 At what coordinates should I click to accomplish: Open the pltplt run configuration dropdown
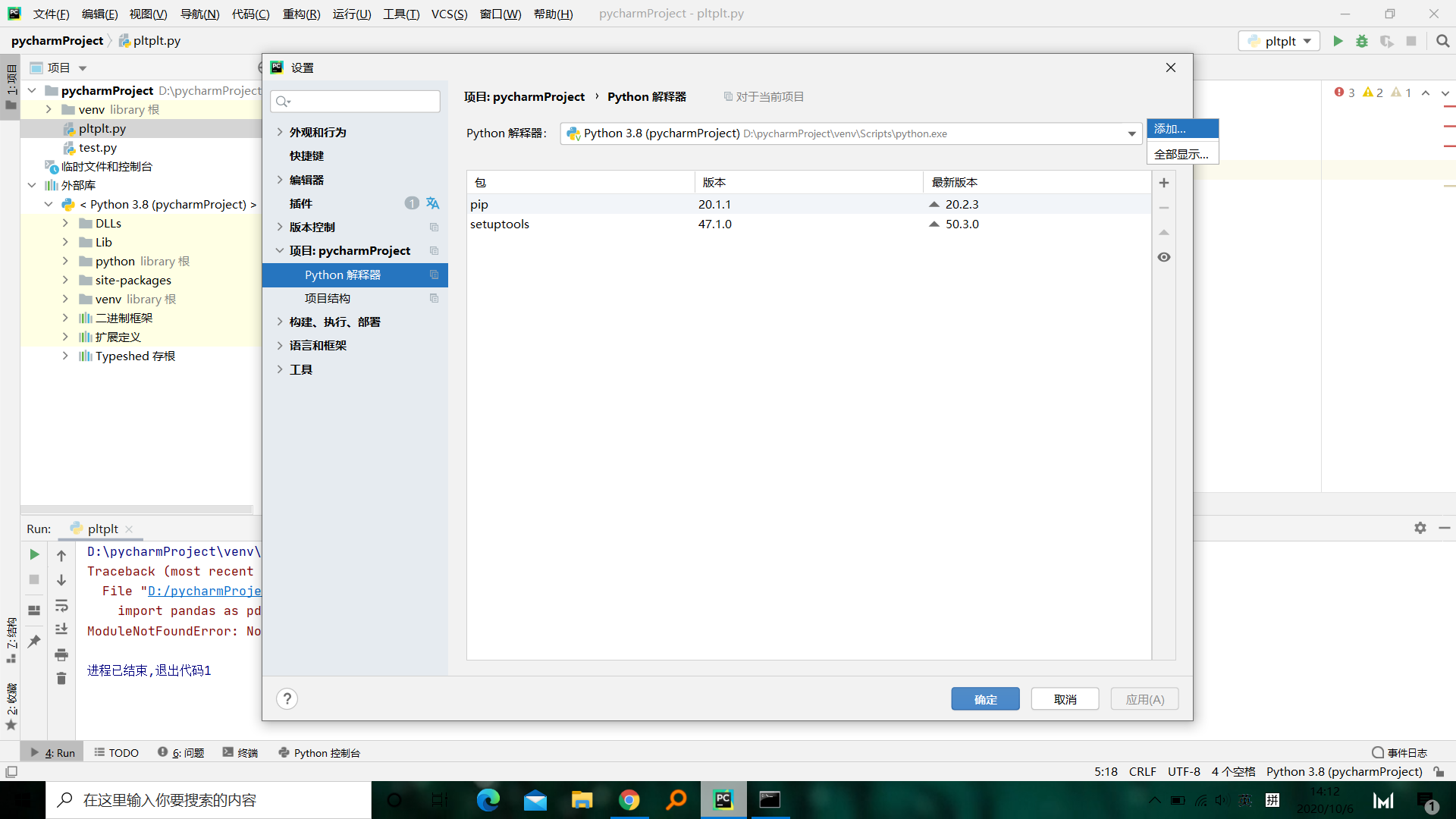[1279, 41]
